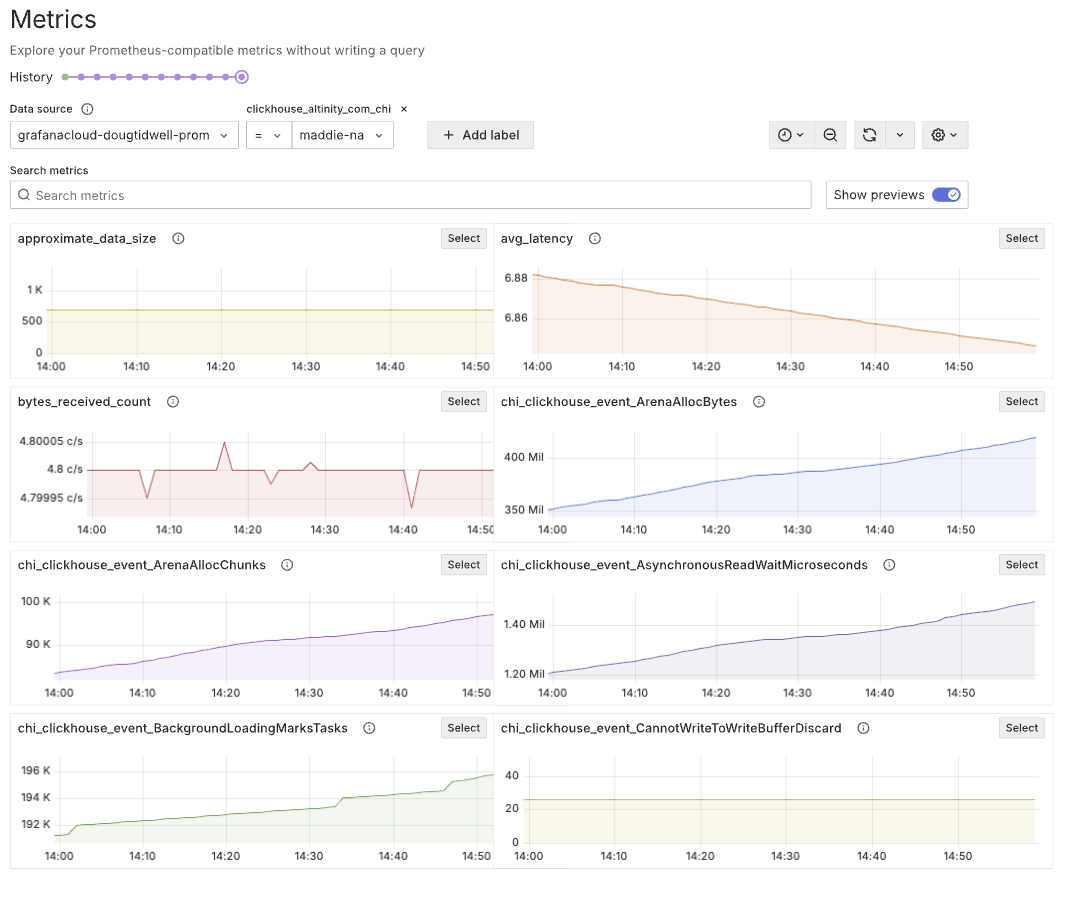Click the last dot on the History slider
The image size is (1070, 906).
[x=241, y=76]
